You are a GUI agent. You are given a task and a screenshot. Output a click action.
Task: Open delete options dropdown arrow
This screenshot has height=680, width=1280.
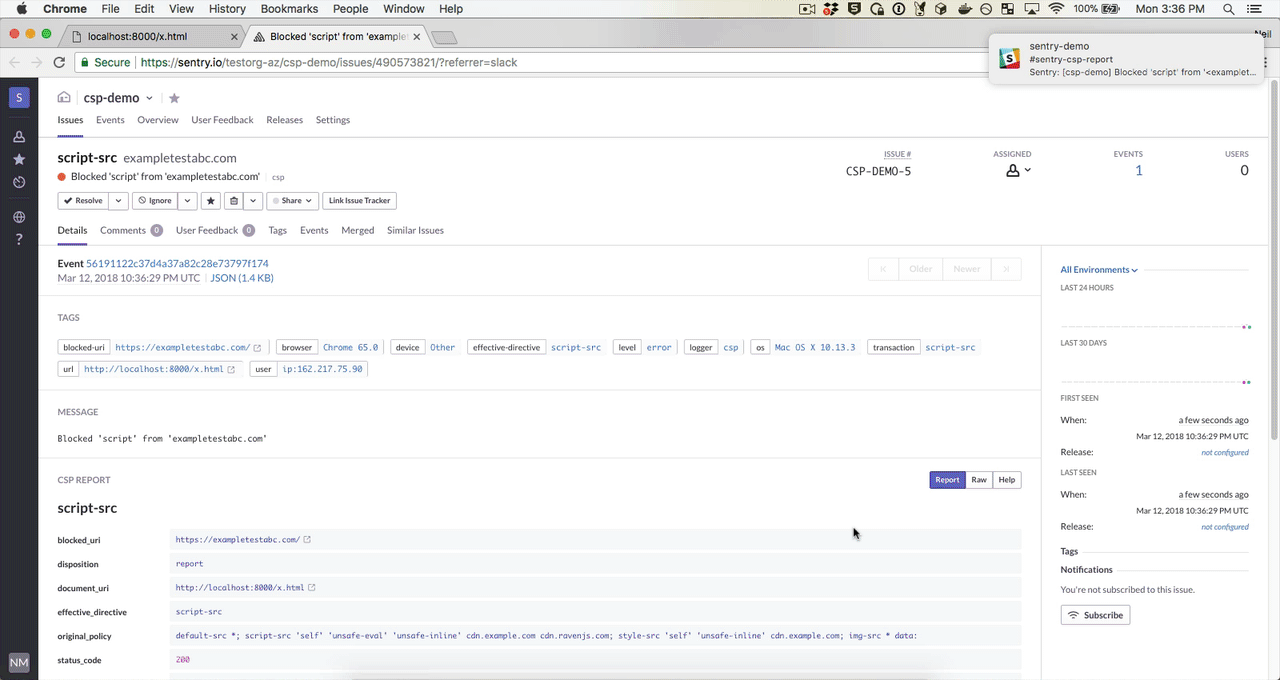click(253, 201)
